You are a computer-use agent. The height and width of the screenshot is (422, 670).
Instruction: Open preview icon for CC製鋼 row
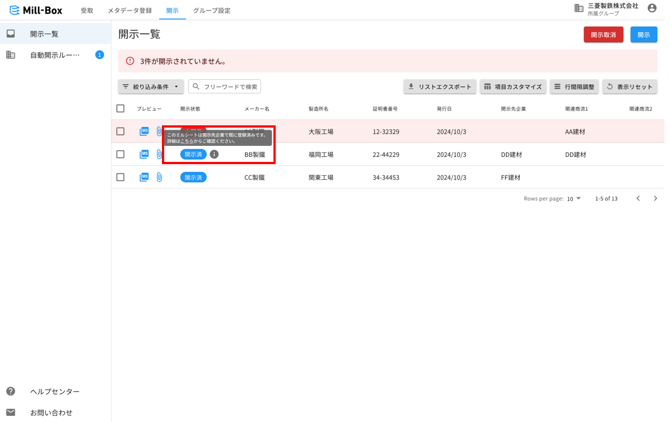144,177
